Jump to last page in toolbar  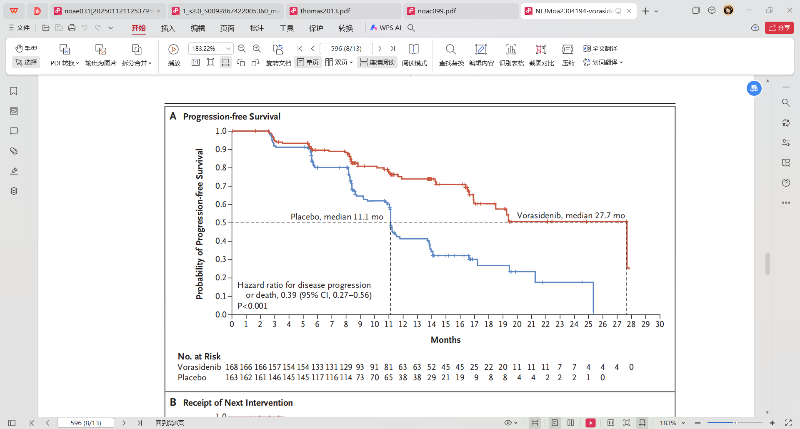(x=393, y=48)
